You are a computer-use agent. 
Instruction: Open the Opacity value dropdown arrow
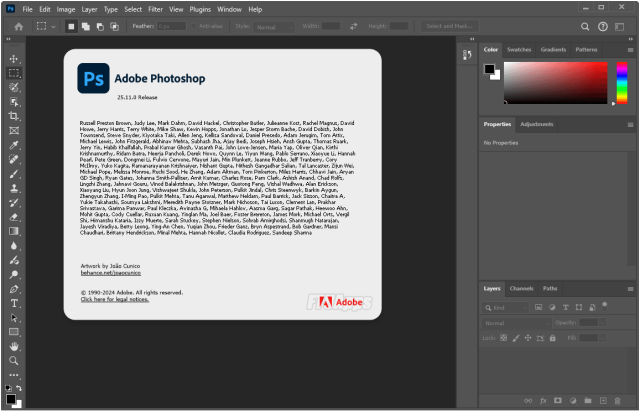602,323
